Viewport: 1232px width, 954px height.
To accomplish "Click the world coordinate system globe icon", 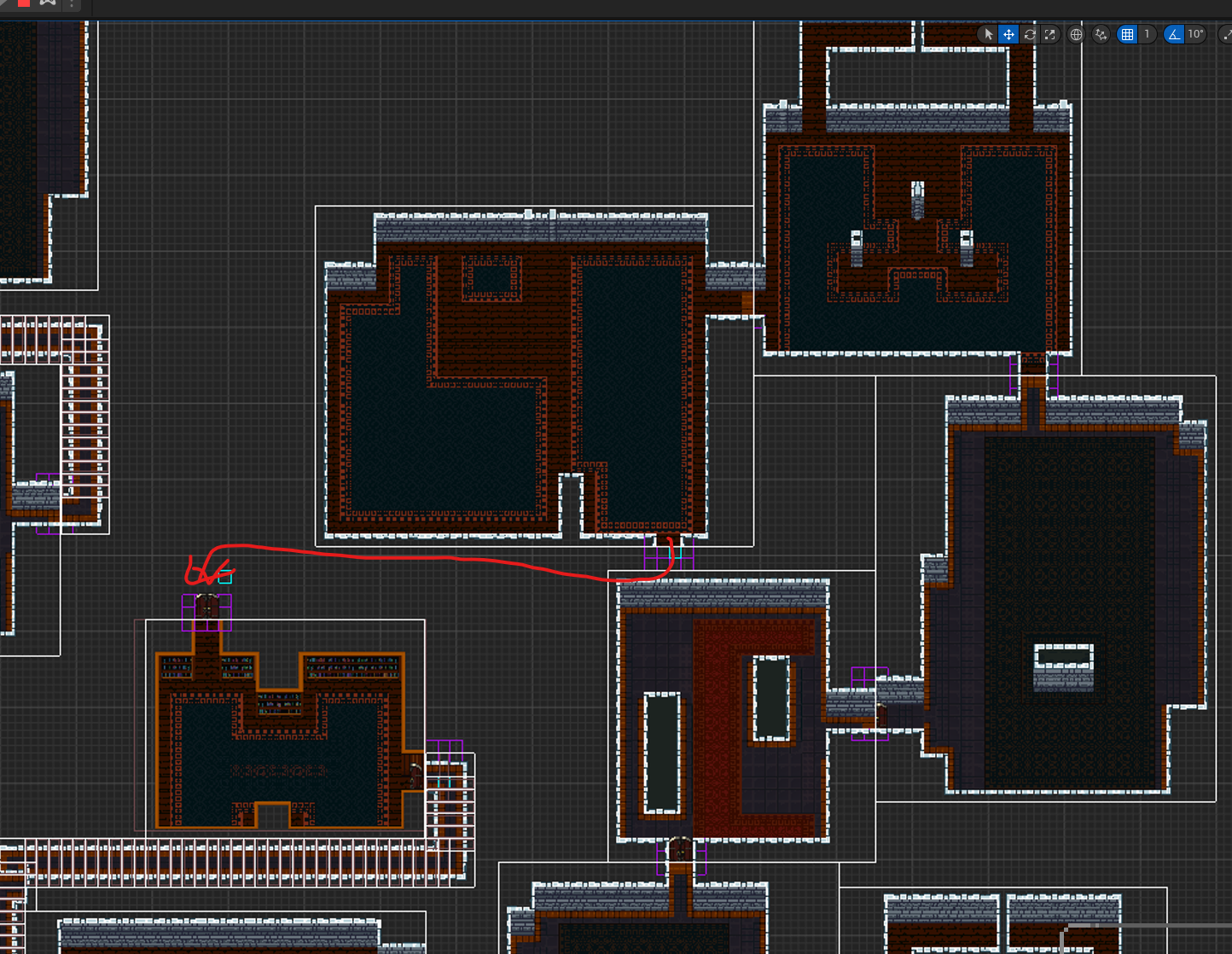I will [1076, 34].
